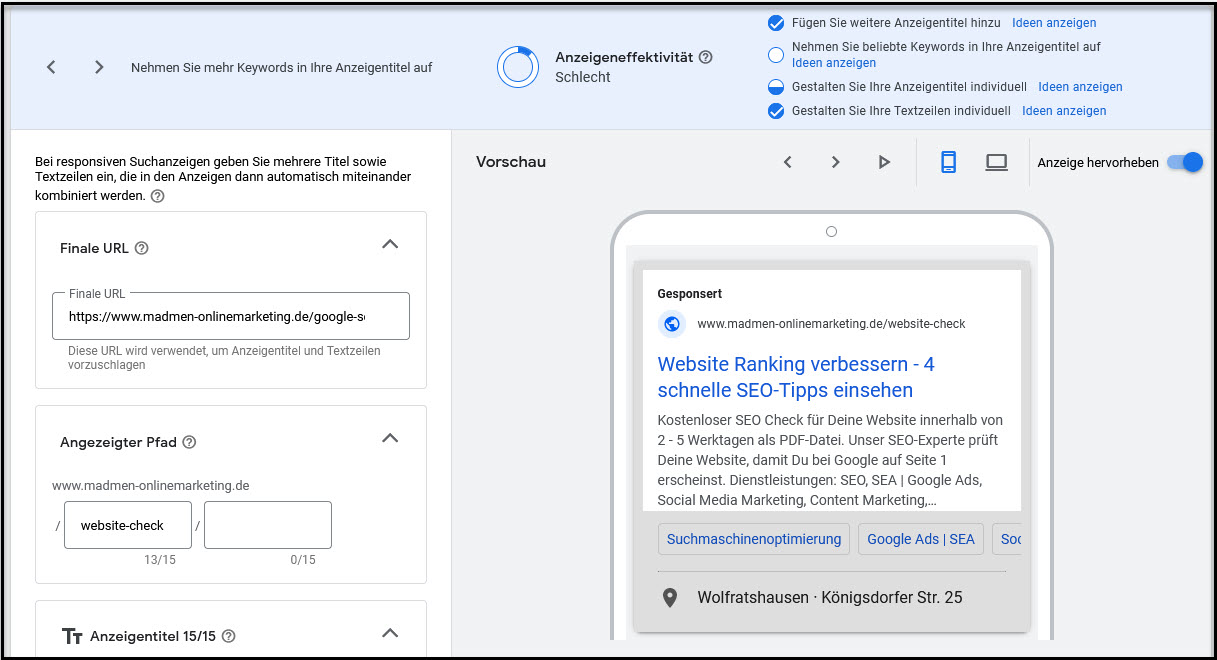Click half-filled circle for 'Anzeigentitel individuell'
Viewport: 1217px width, 660px height.
(x=775, y=87)
